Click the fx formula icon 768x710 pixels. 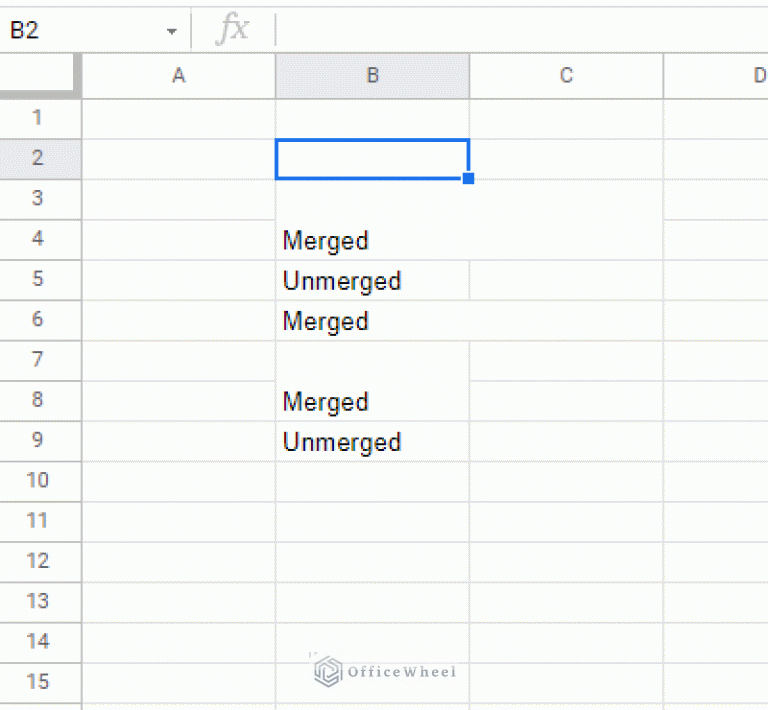233,29
